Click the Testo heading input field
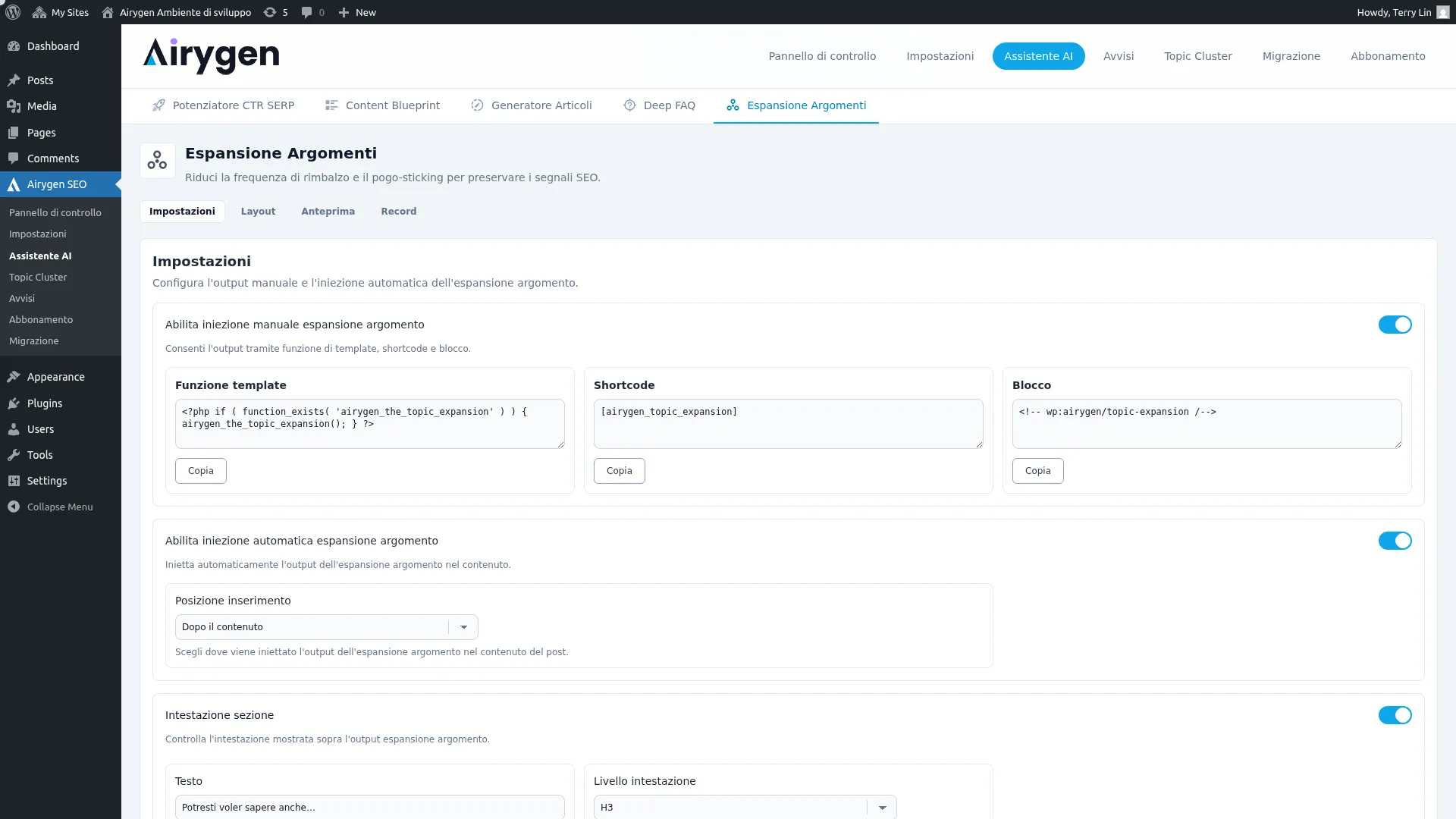This screenshot has width=1456, height=819. (x=370, y=807)
